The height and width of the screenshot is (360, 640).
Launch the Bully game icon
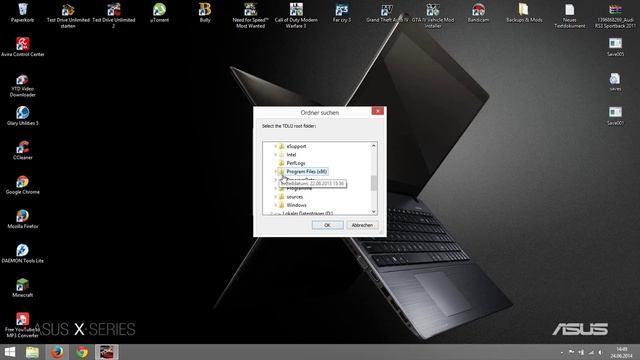(205, 12)
